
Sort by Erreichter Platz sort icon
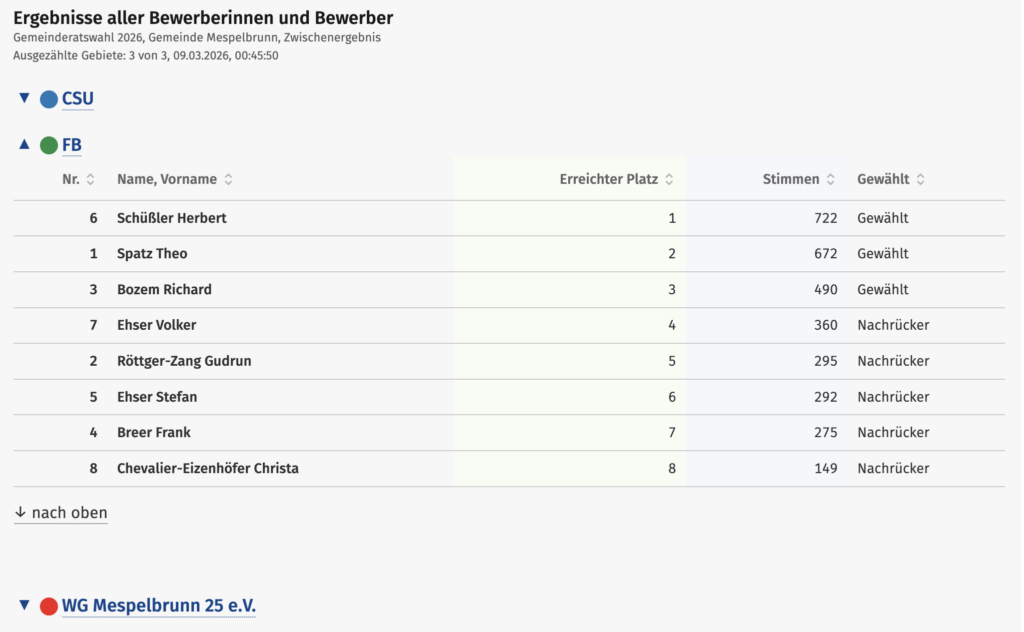[x=669, y=180]
